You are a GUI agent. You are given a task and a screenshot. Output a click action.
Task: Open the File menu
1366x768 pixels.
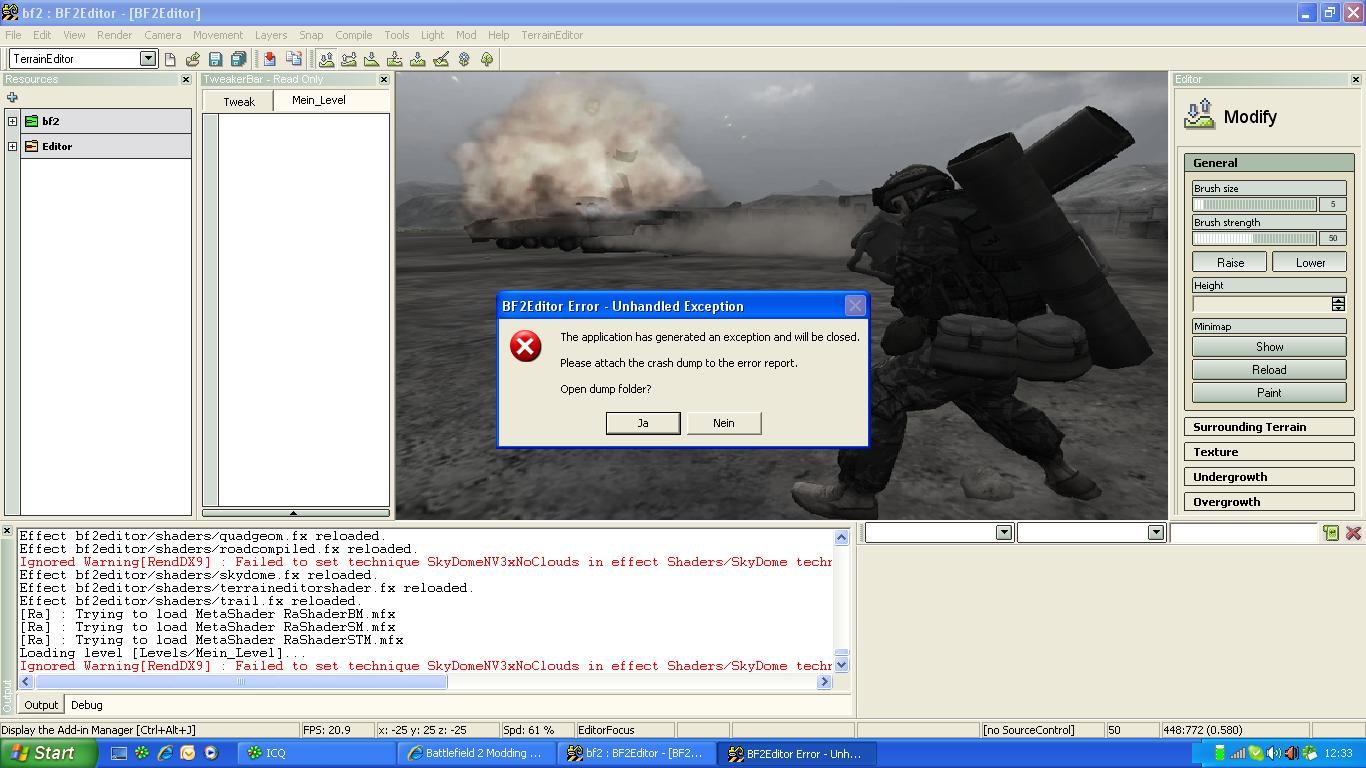coord(13,35)
